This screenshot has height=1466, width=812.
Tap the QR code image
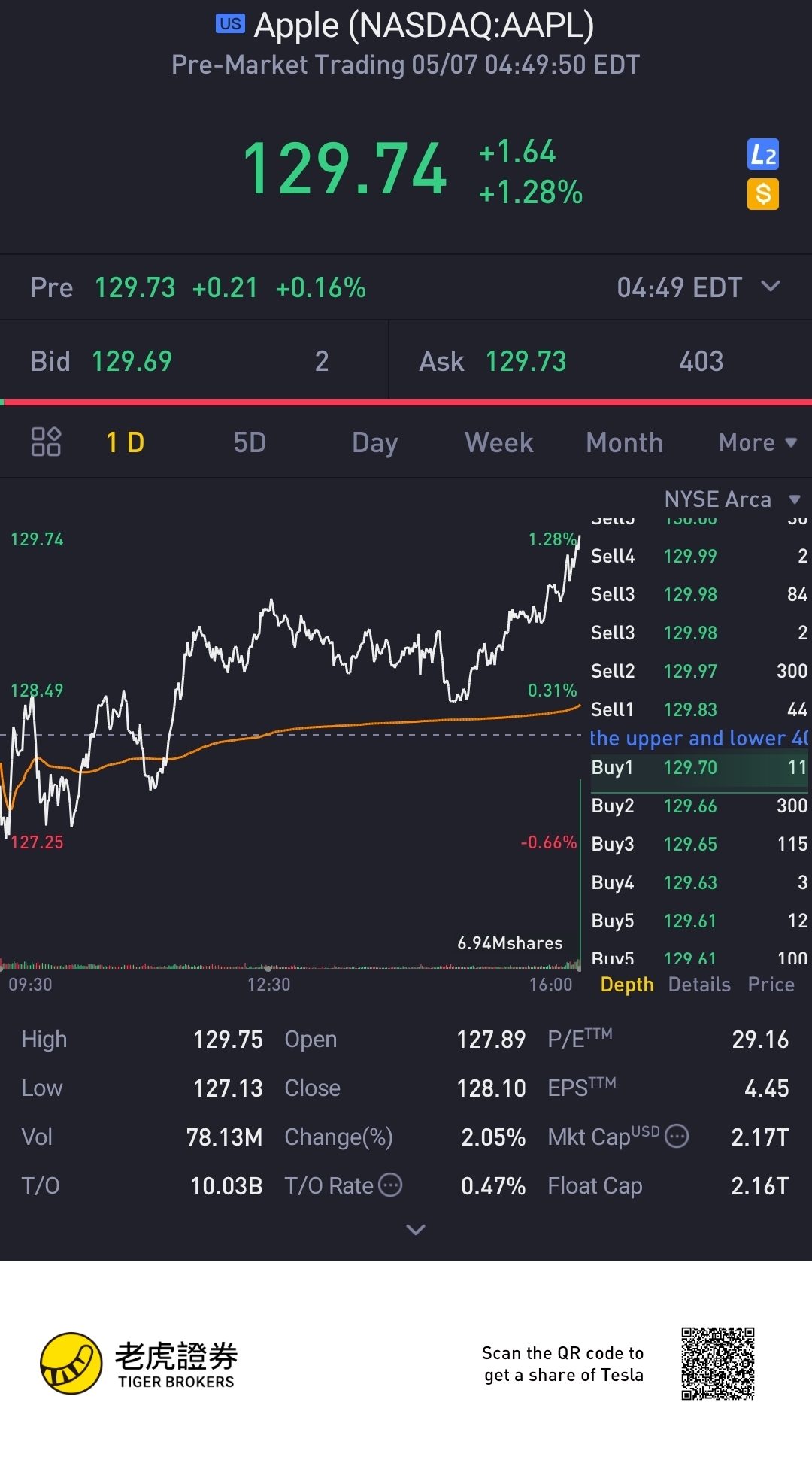718,1364
